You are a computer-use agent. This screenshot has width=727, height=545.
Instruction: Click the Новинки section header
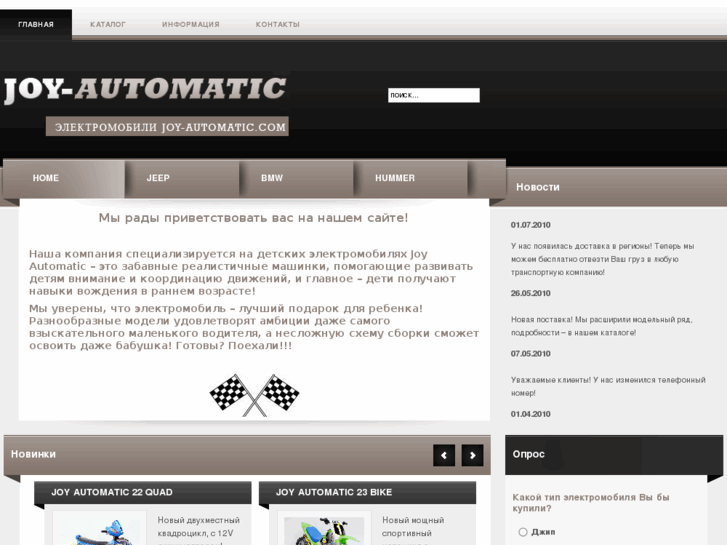pos(33,454)
